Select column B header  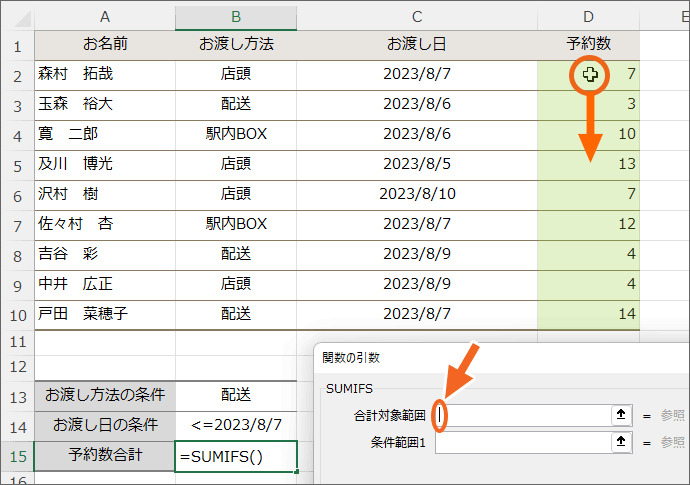click(236, 17)
